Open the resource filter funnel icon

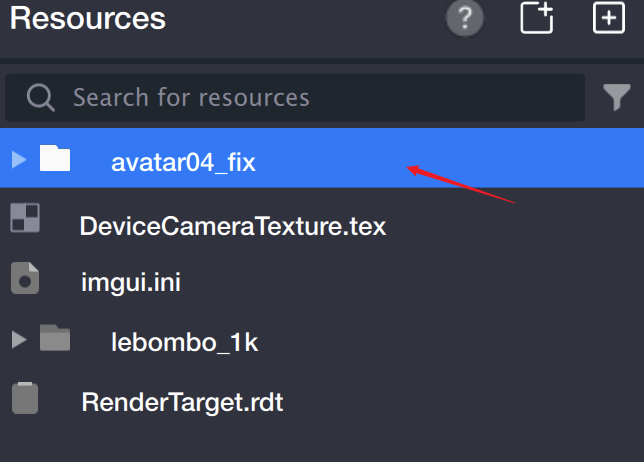(616, 97)
